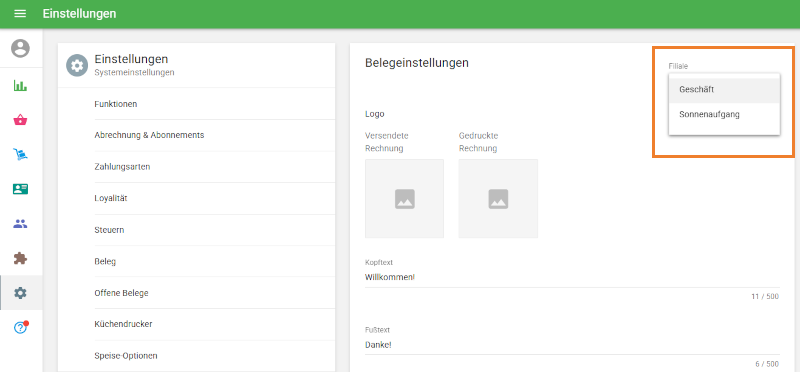Click the Systemeinstellungen subtitle
The image size is (800, 372).
(134, 72)
